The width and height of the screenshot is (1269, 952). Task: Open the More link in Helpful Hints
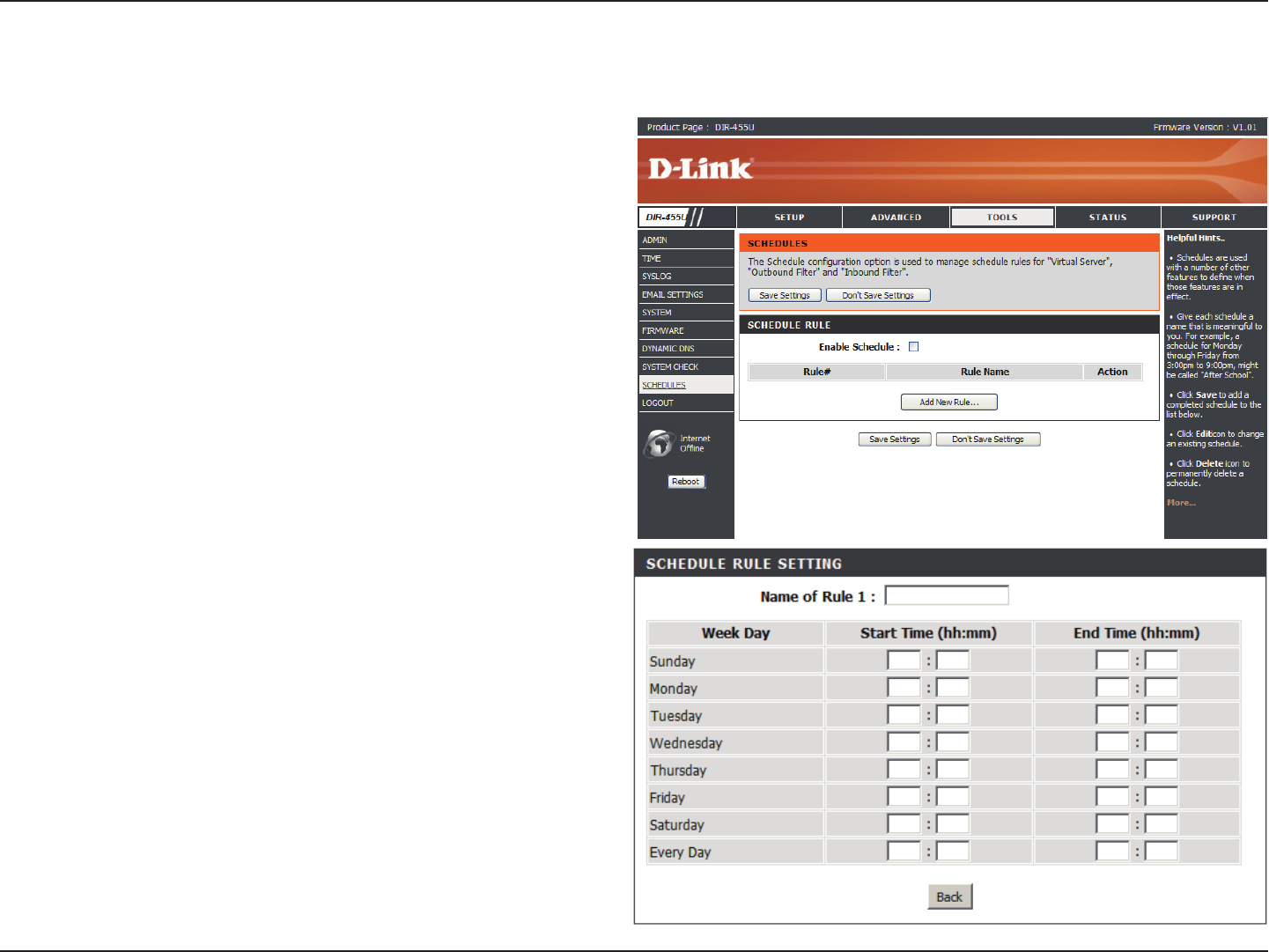coord(1181,503)
